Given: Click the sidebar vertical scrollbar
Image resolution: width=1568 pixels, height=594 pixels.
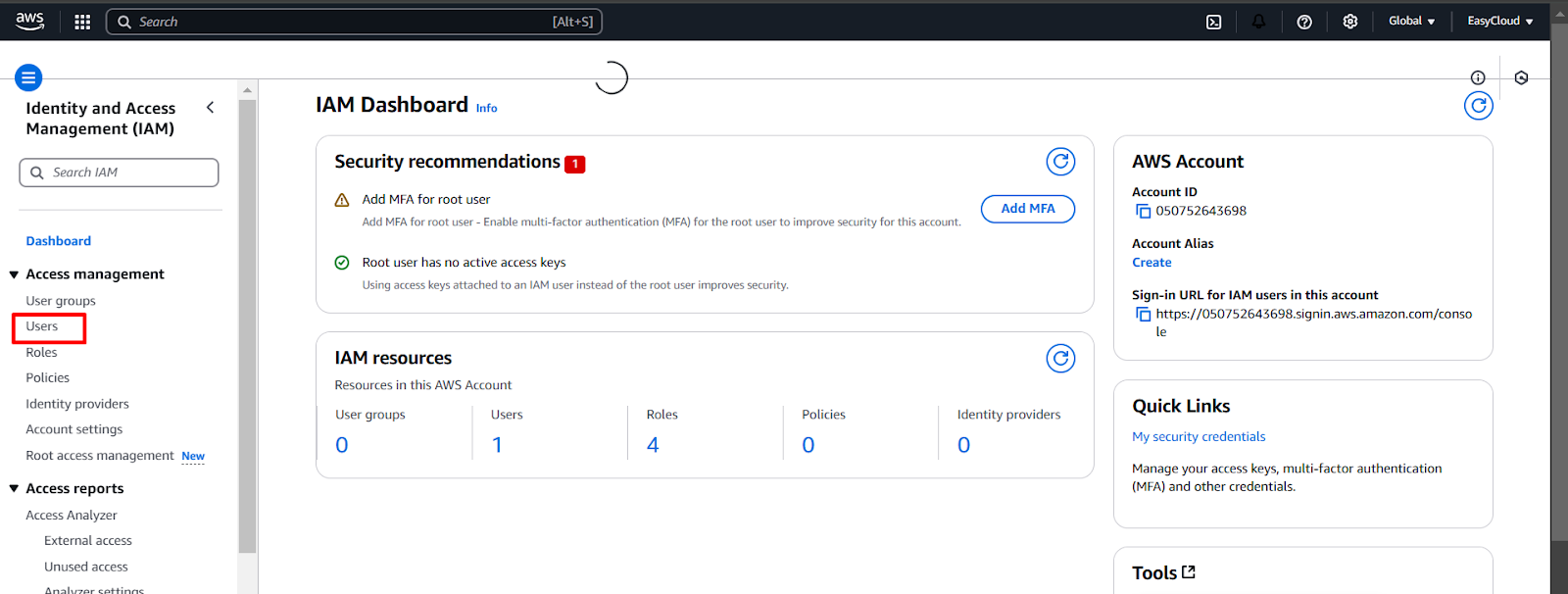Looking at the screenshot, I should pyautogui.click(x=247, y=325).
